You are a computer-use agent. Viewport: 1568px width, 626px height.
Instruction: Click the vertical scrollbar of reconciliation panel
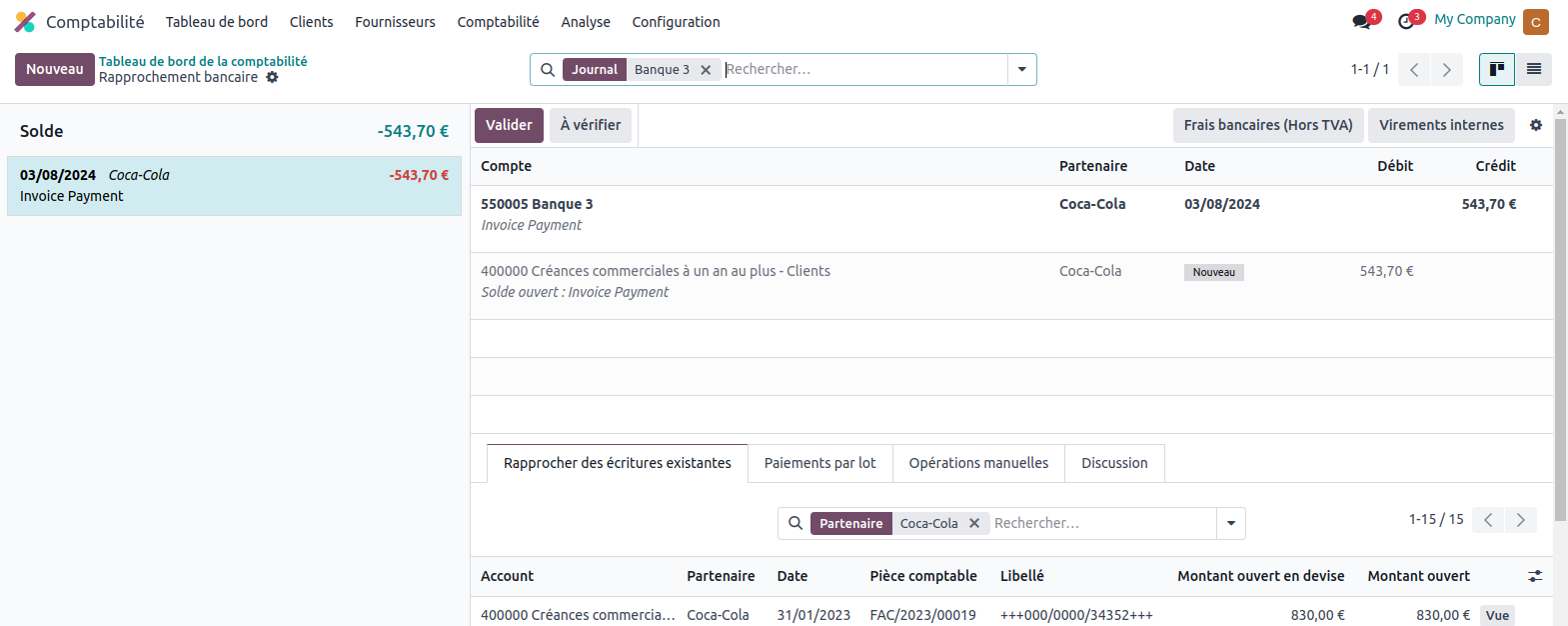pyautogui.click(x=1560, y=320)
